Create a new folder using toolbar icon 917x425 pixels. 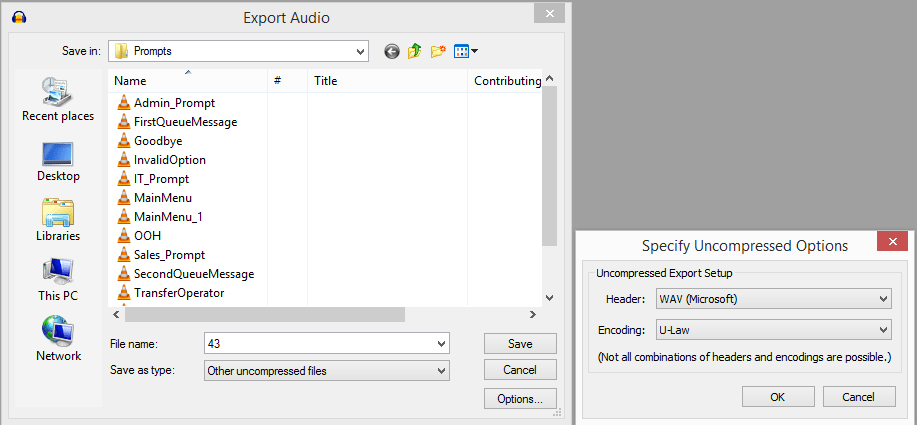point(438,51)
